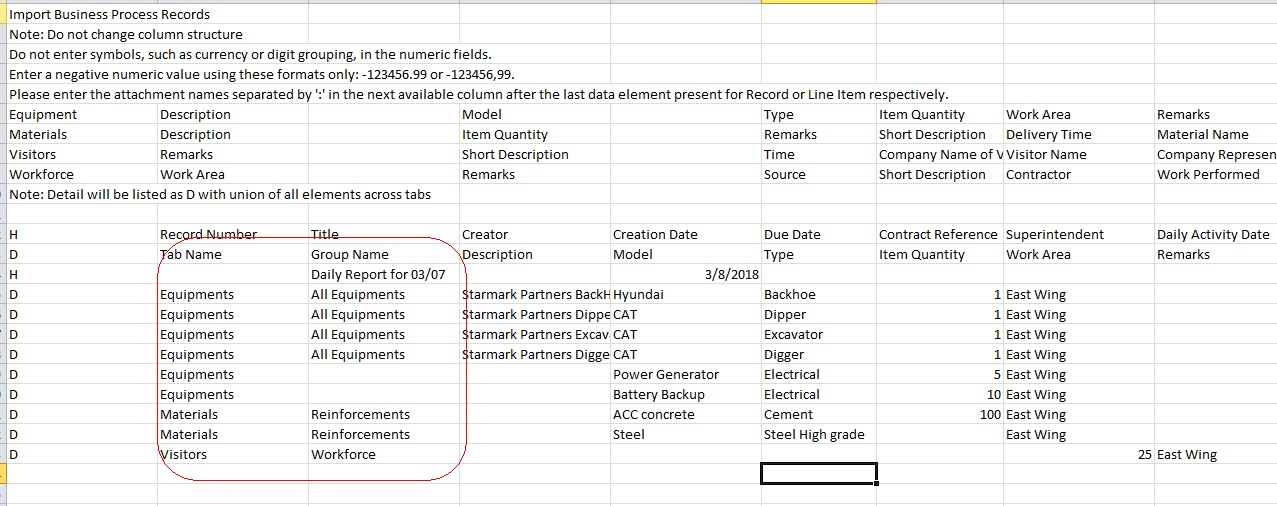
Task: Select the 'Backhoe' type cell
Action: pos(819,294)
